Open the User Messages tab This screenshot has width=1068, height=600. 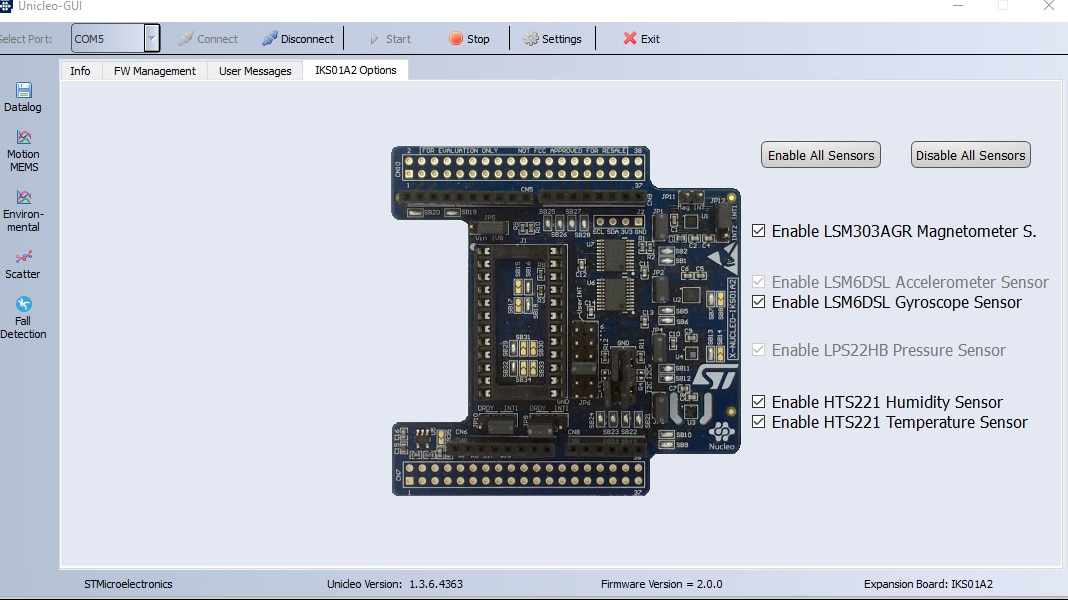(255, 71)
